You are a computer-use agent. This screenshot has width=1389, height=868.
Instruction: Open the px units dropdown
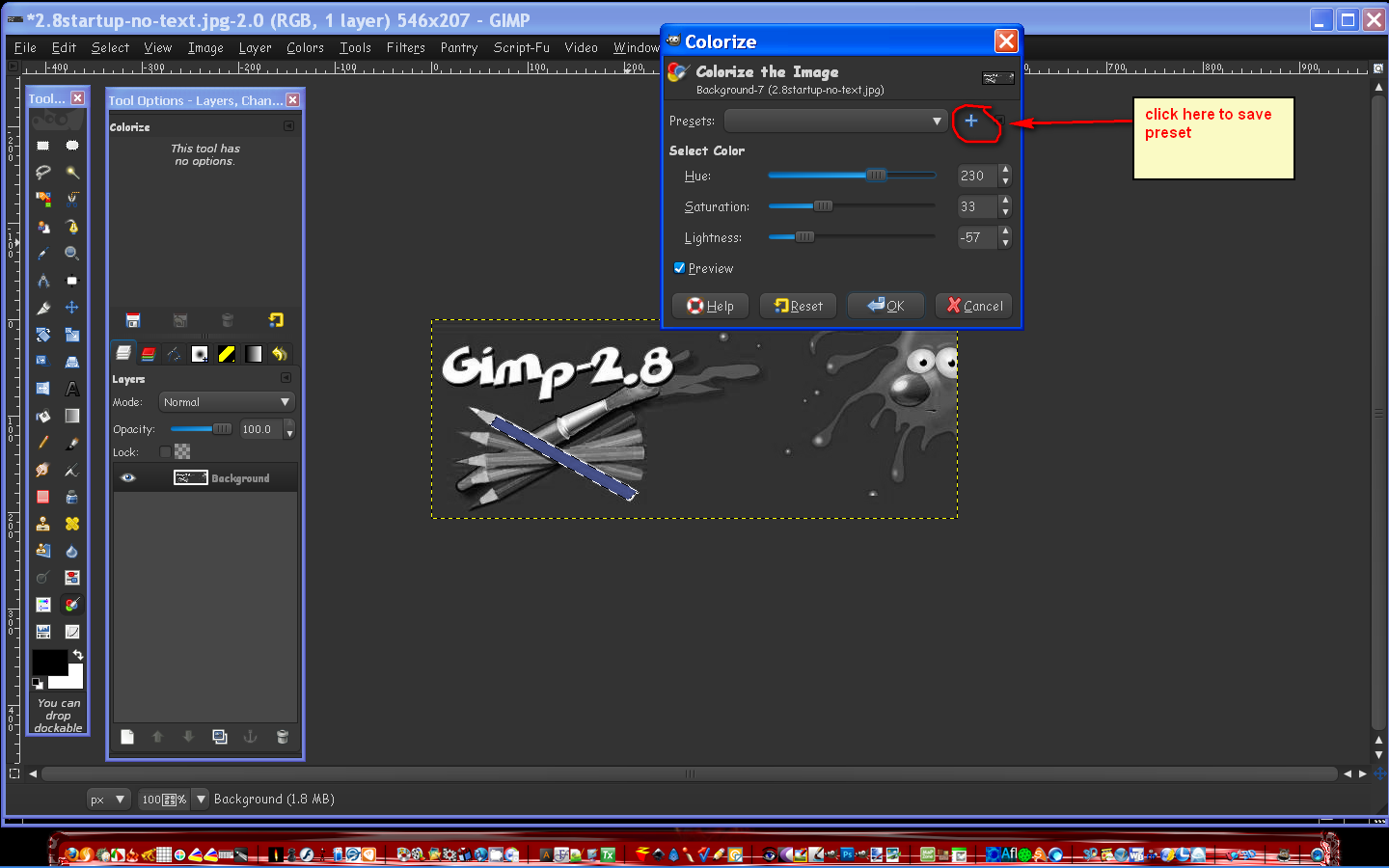pos(107,799)
